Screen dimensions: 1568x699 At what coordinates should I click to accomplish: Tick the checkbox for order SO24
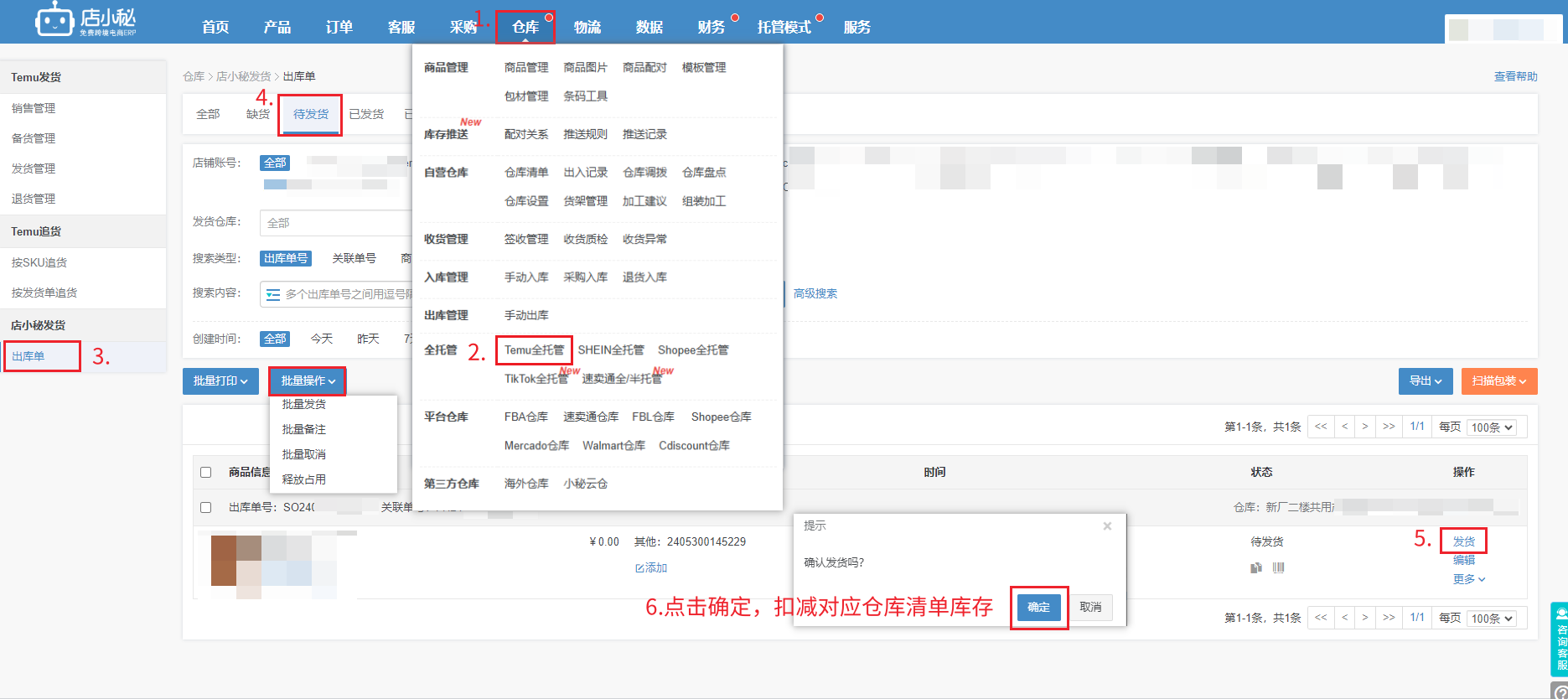pos(206,507)
